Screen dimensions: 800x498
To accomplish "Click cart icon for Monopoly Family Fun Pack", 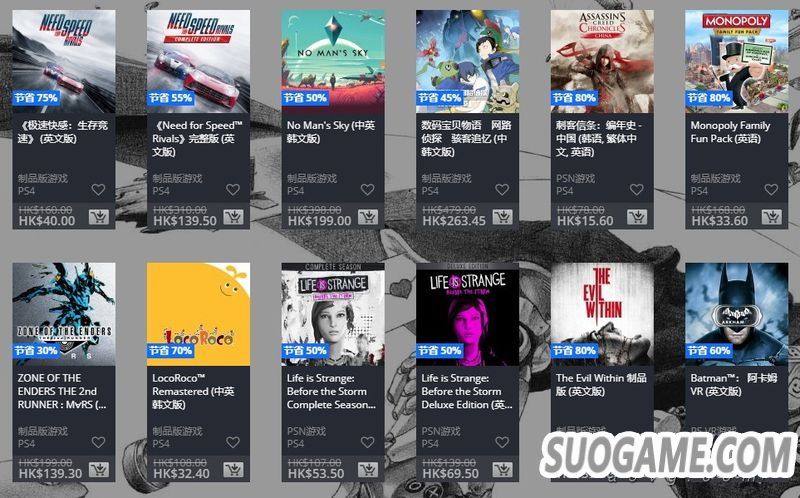I will (x=771, y=217).
